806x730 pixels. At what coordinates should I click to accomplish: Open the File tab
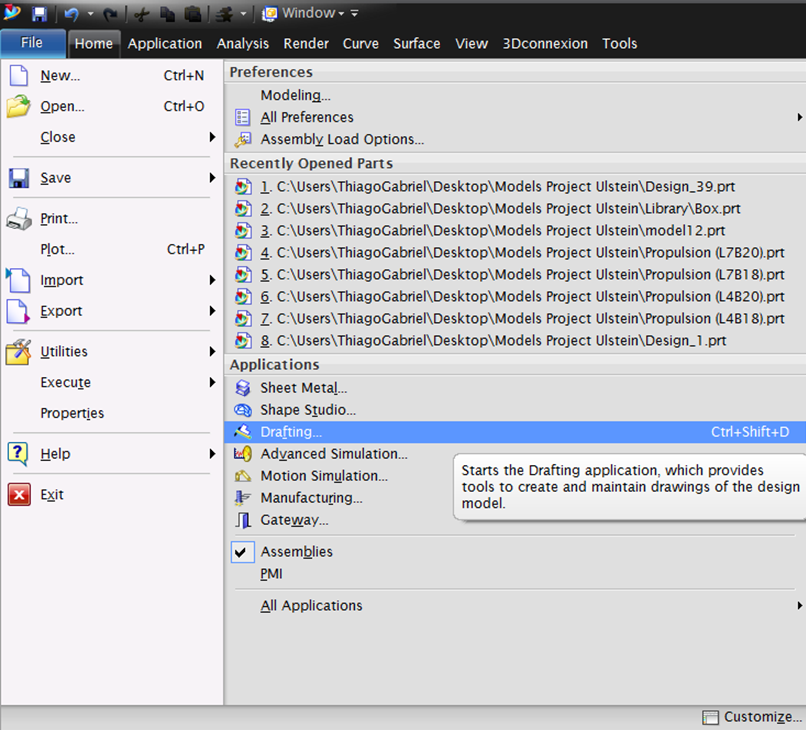pos(32,43)
